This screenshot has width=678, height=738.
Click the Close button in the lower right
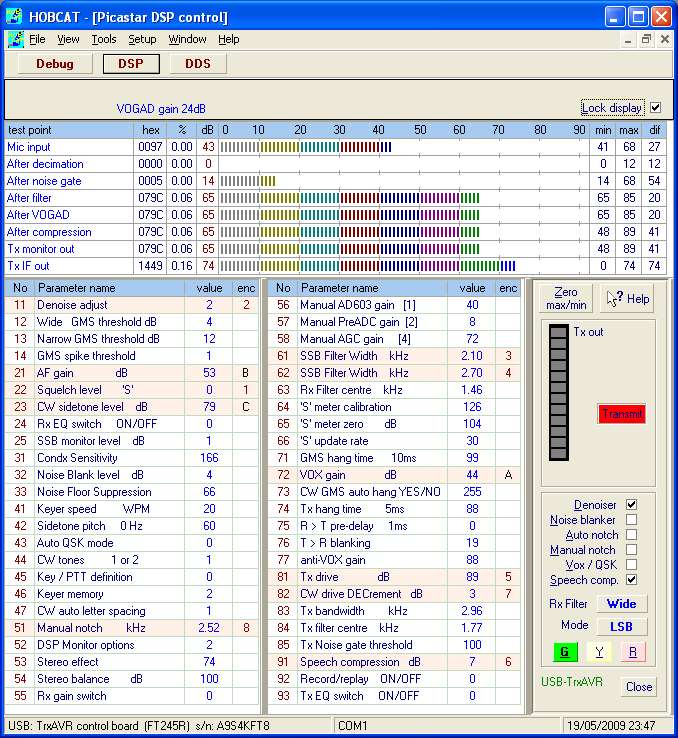(x=639, y=687)
